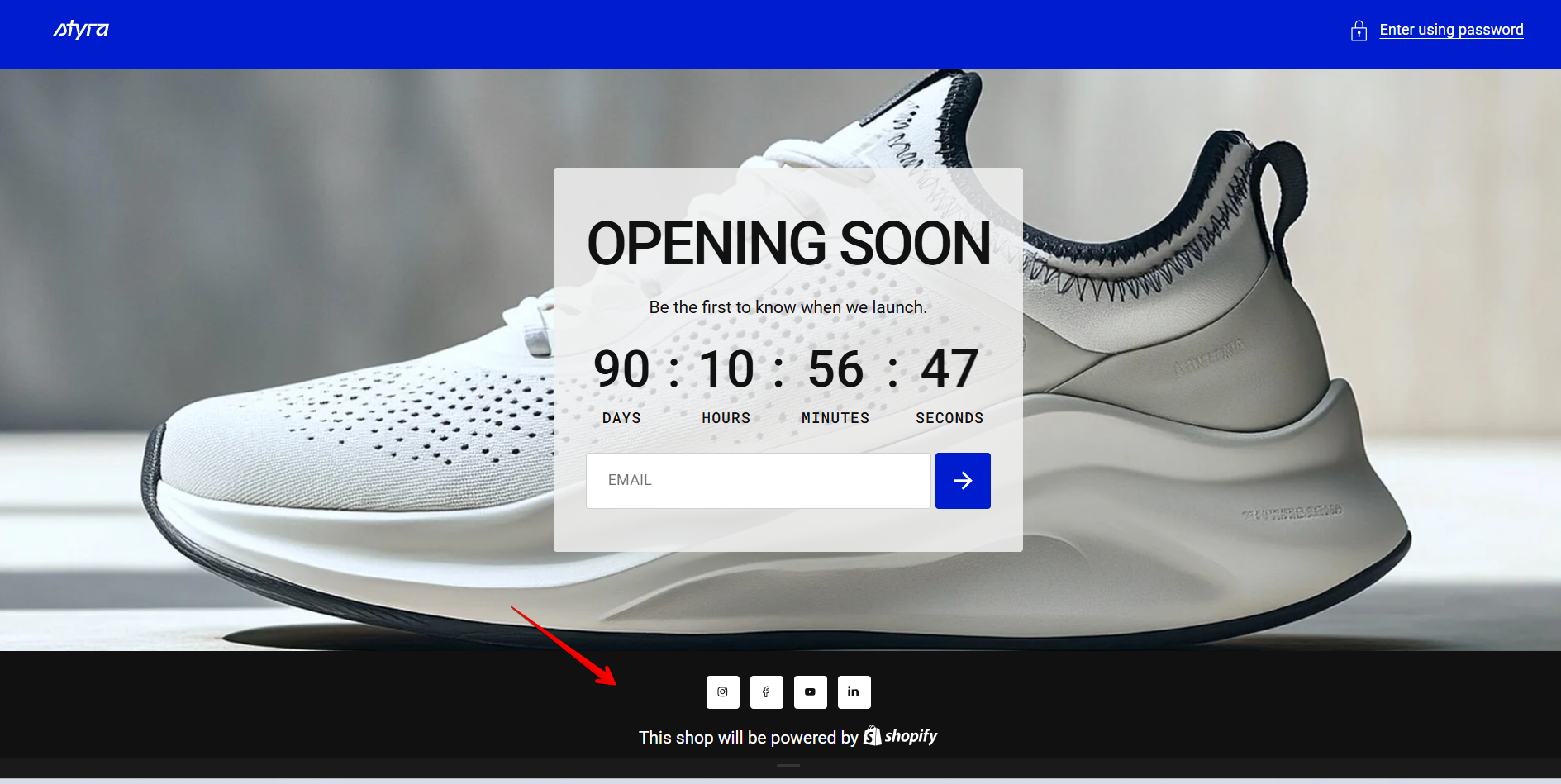This screenshot has width=1561, height=784.
Task: Click the Shopify bag logo
Action: coord(872,735)
